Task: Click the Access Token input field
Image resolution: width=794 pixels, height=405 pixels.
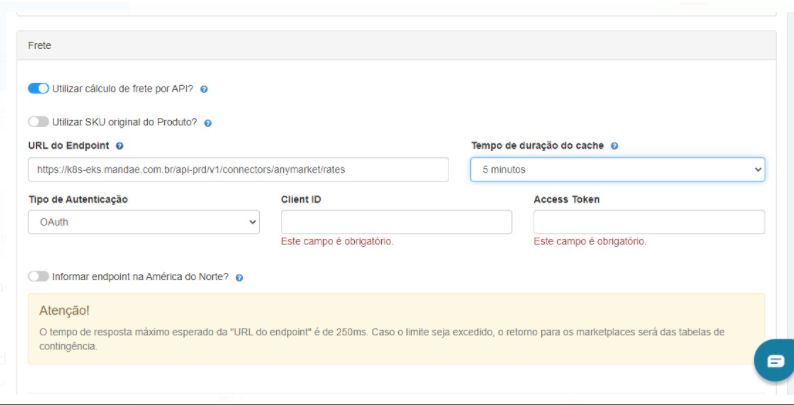Action: point(649,222)
